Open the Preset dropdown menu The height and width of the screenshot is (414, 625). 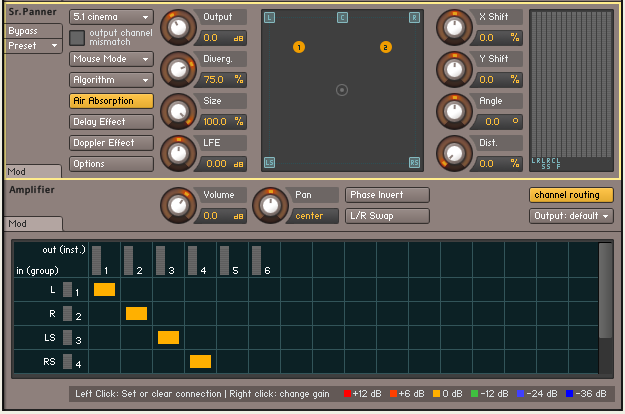33,46
